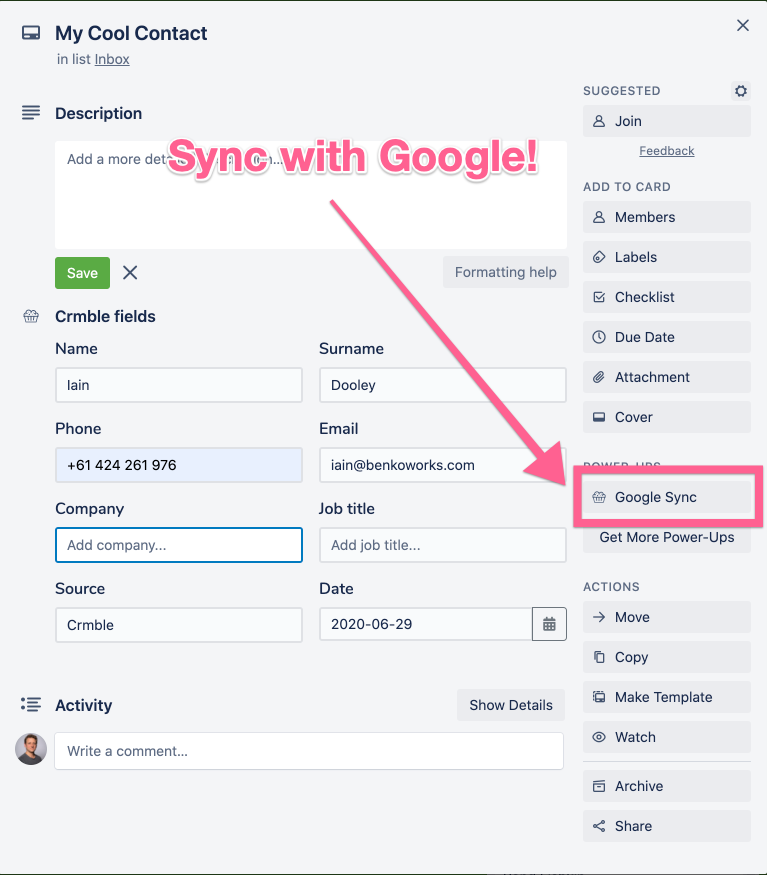Screen dimensions: 767x875
Task: Click the Attachment paperclip icon
Action: click(599, 377)
